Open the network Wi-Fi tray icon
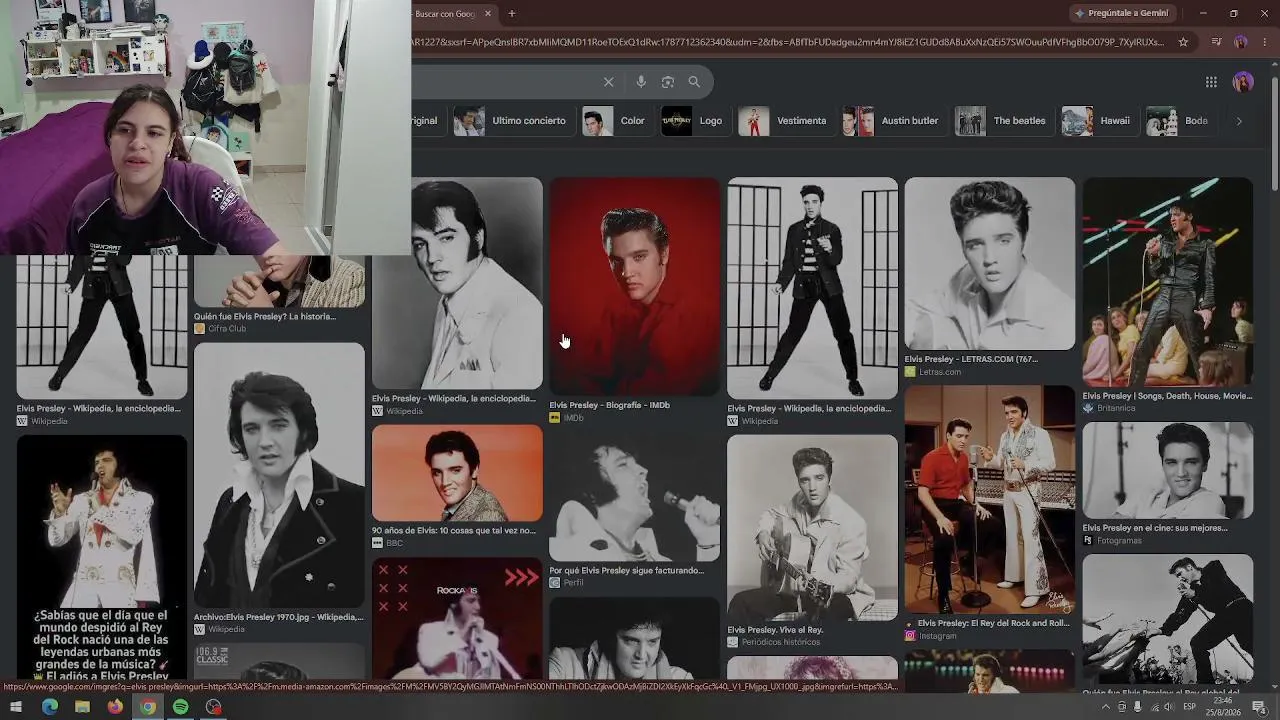Screen dimensions: 1280x720 [1154, 707]
